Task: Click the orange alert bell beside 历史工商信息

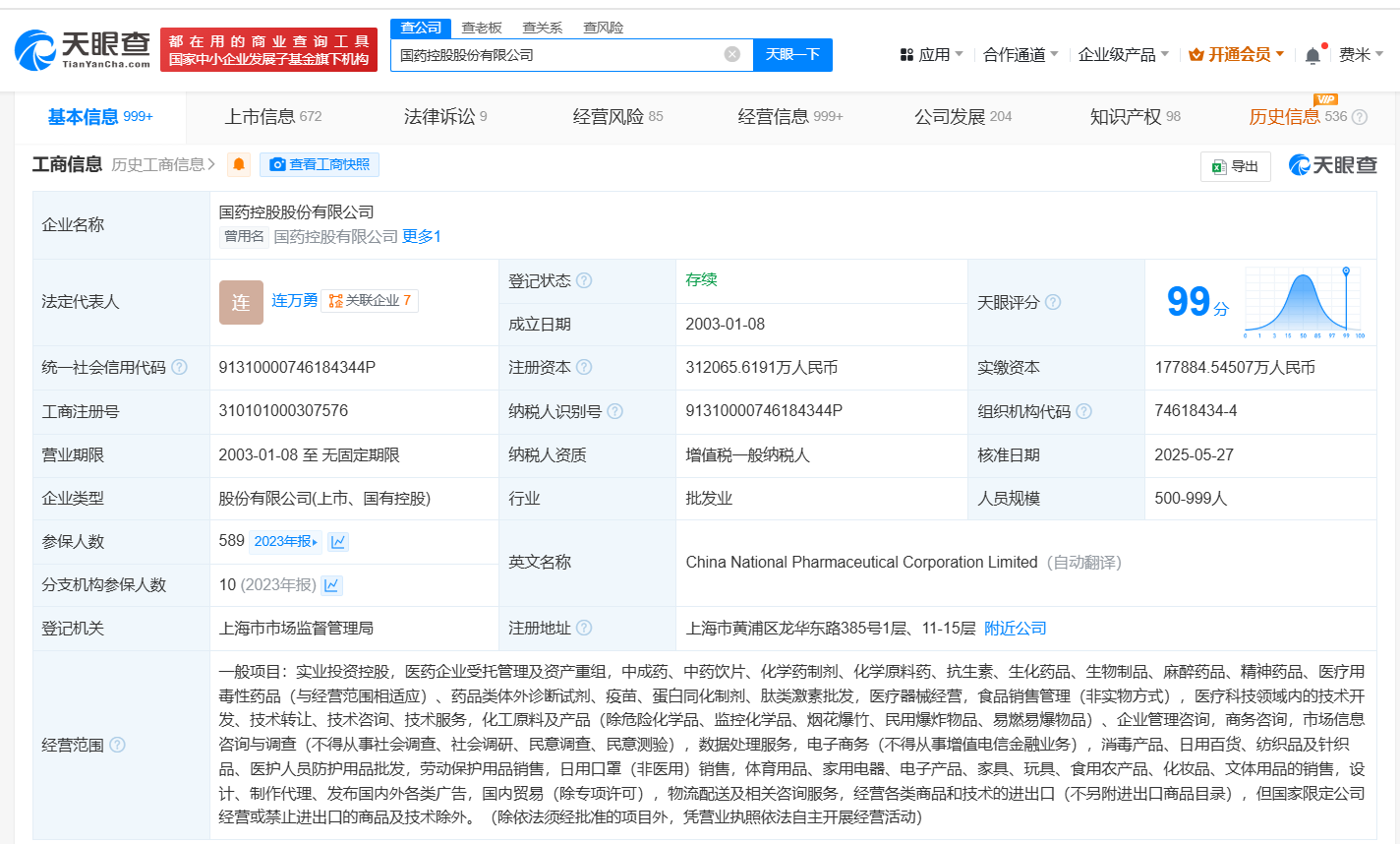Action: (239, 164)
